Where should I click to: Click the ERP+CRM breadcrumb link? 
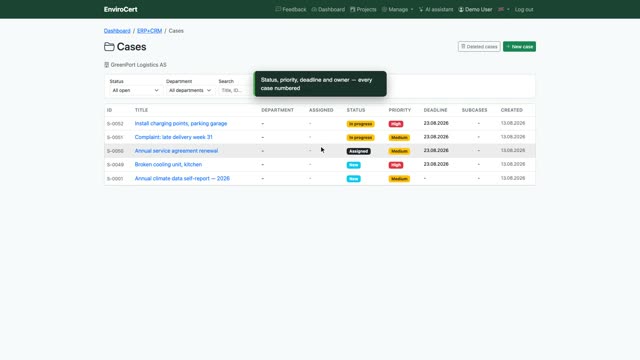click(x=149, y=31)
